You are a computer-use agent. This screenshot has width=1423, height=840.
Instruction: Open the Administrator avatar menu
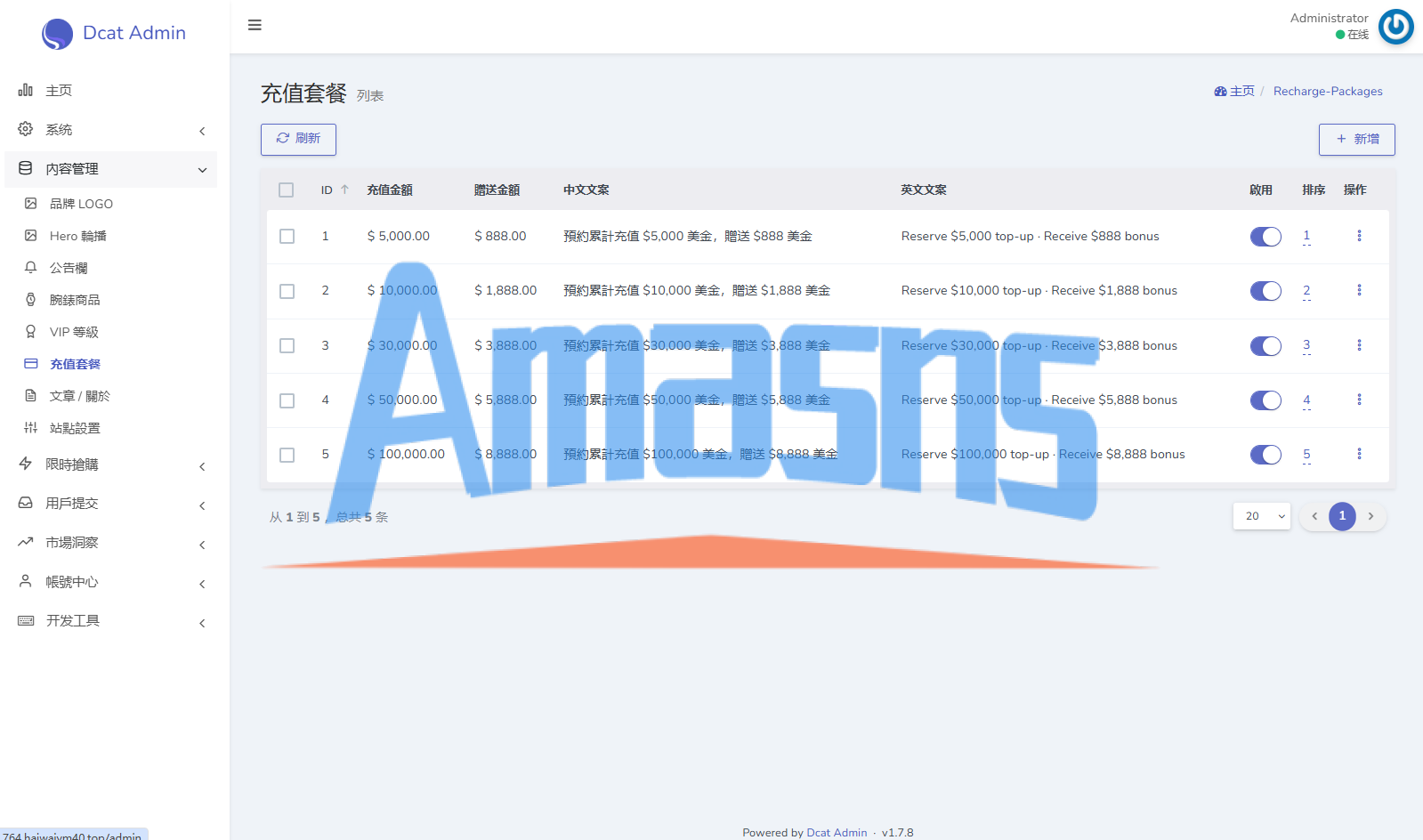[x=1395, y=27]
